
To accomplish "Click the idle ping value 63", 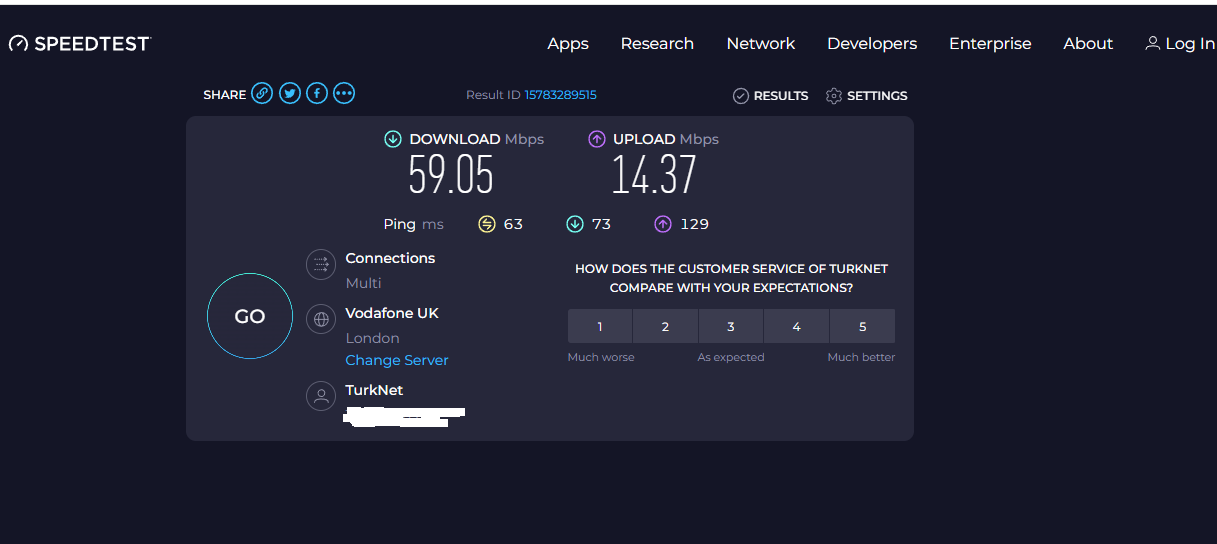I will pyautogui.click(x=513, y=224).
